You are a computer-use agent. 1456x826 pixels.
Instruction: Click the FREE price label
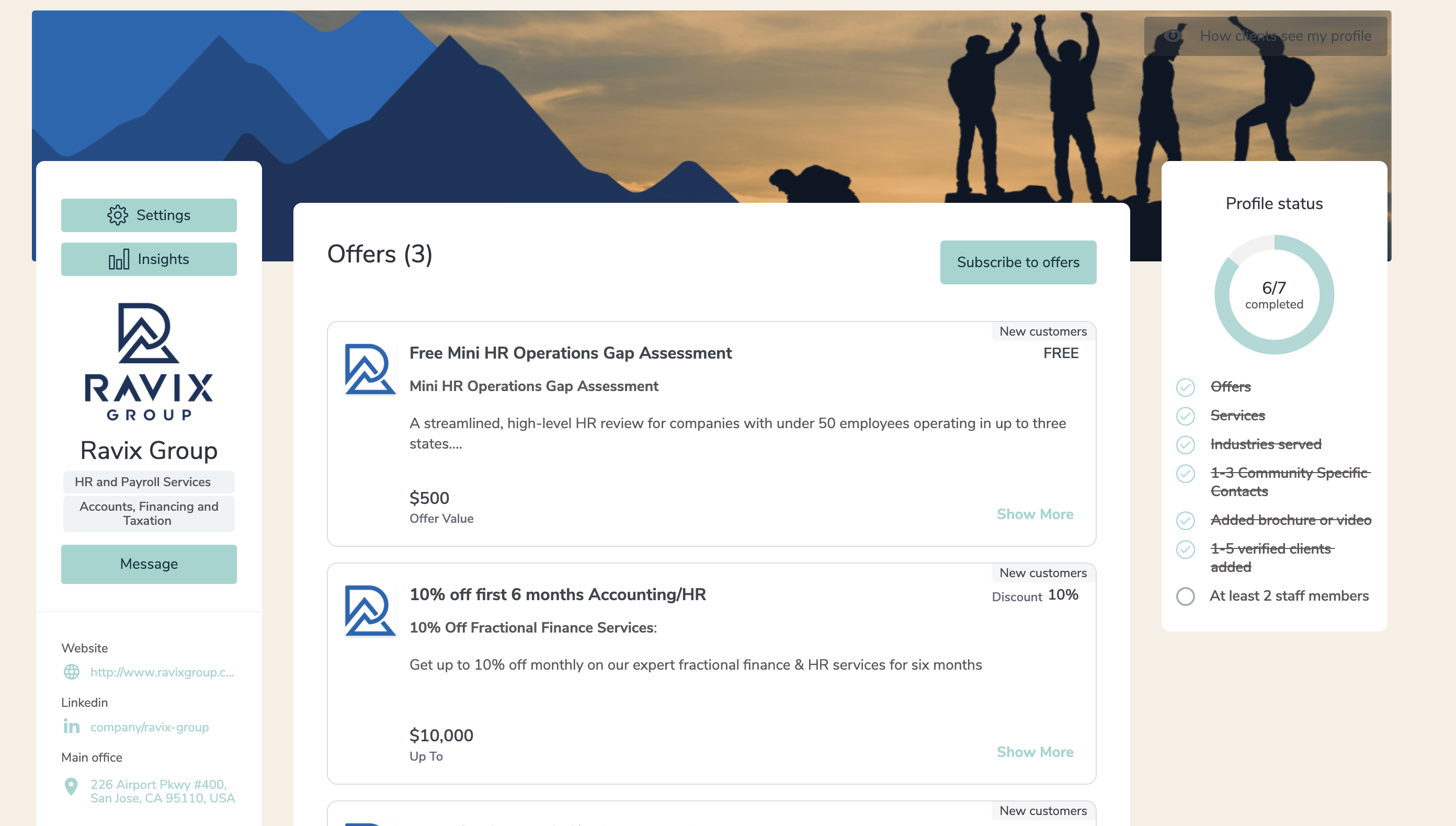(x=1061, y=353)
